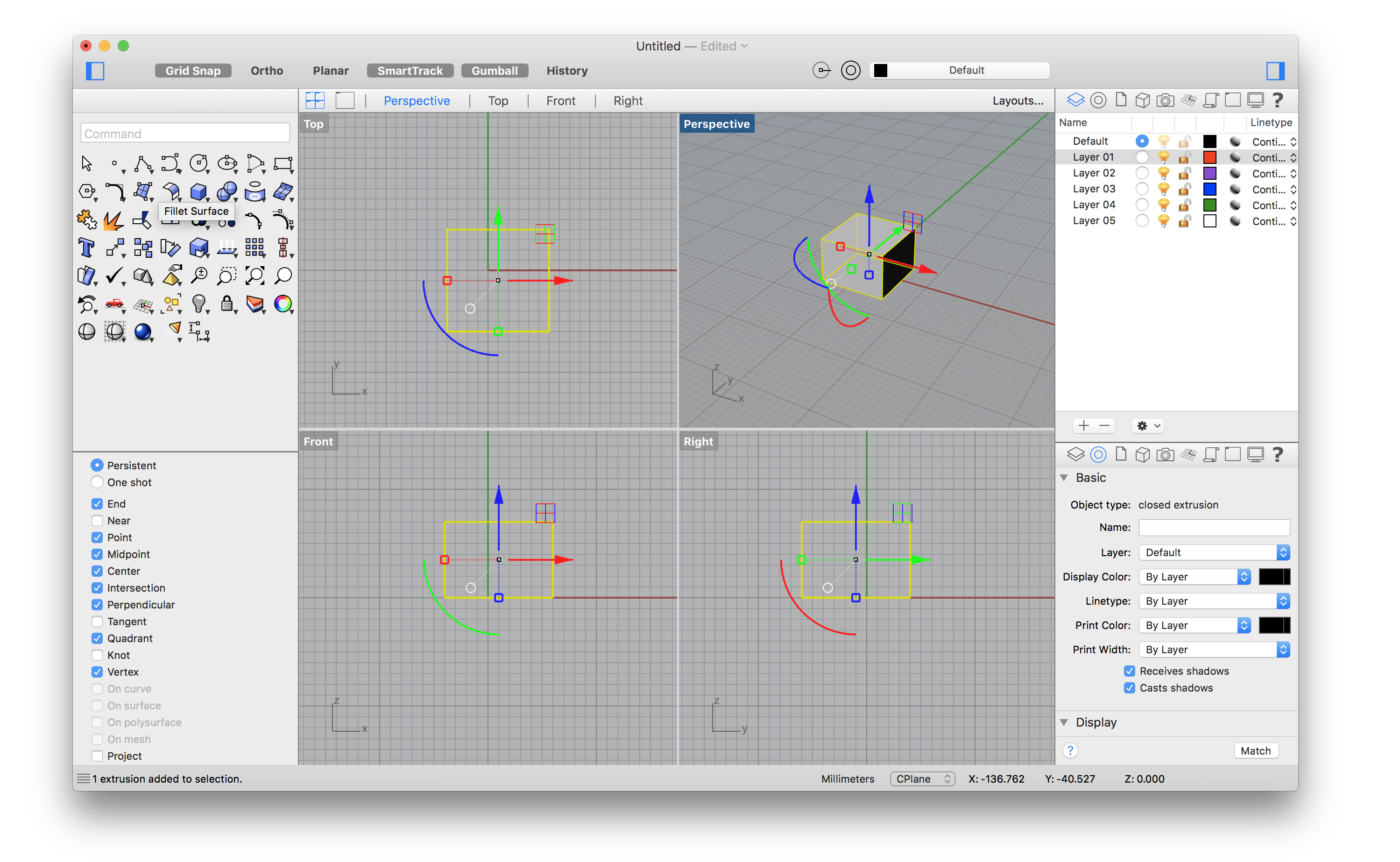The height and width of the screenshot is (862, 1400).
Task: Open the layer gear options menu
Action: click(x=1147, y=425)
